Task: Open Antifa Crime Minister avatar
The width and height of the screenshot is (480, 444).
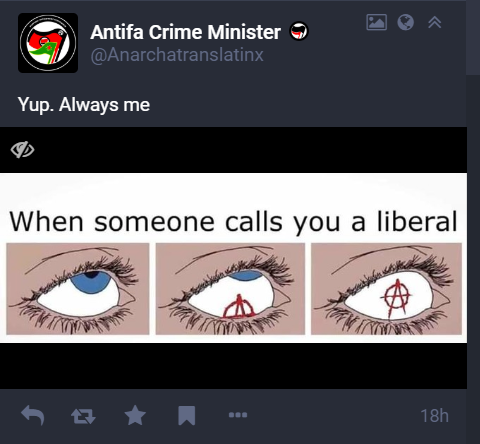Action: pyautogui.click(x=48, y=43)
